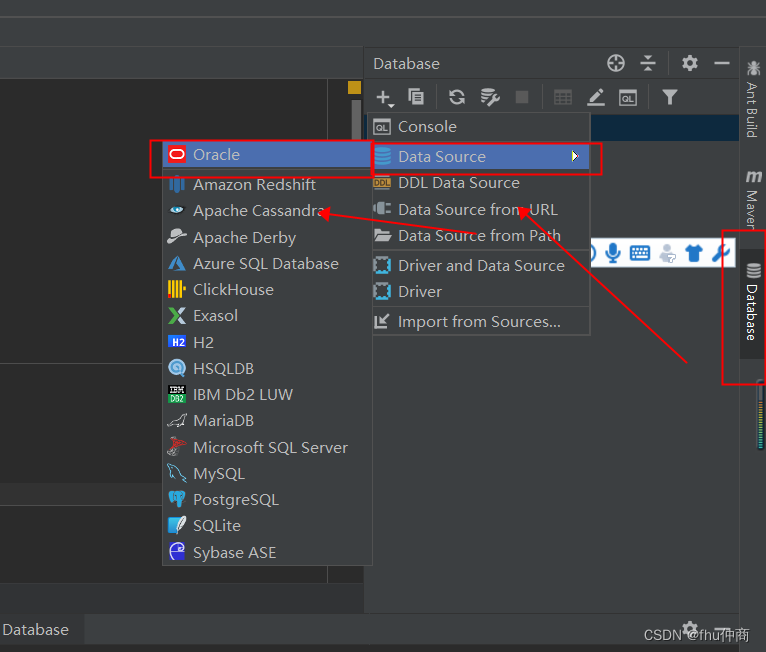Select SQLite data source

tap(267, 526)
